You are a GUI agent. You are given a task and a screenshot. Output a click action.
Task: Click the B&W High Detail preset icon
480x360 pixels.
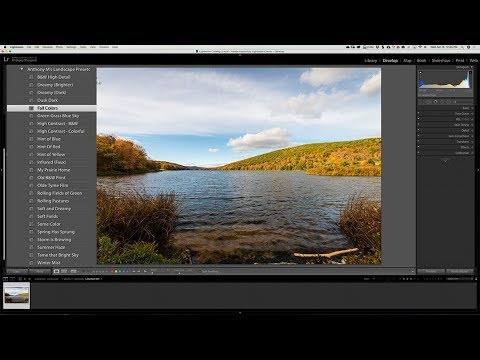pyautogui.click(x=31, y=77)
